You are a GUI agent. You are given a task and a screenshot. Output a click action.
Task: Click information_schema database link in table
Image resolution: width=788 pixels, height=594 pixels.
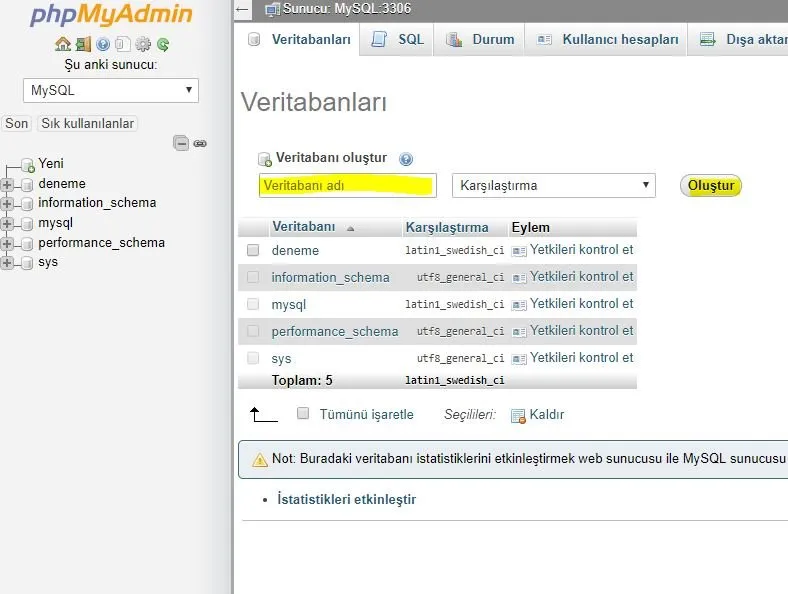coord(330,277)
